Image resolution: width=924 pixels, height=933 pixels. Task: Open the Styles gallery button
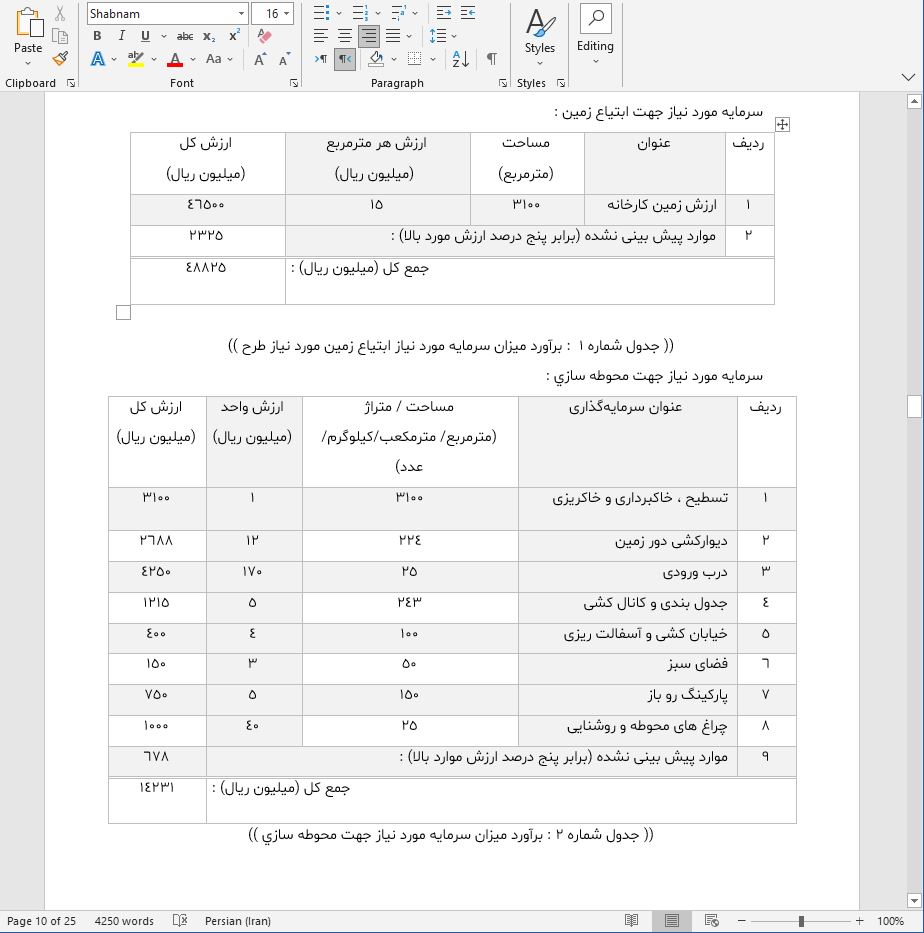[540, 37]
